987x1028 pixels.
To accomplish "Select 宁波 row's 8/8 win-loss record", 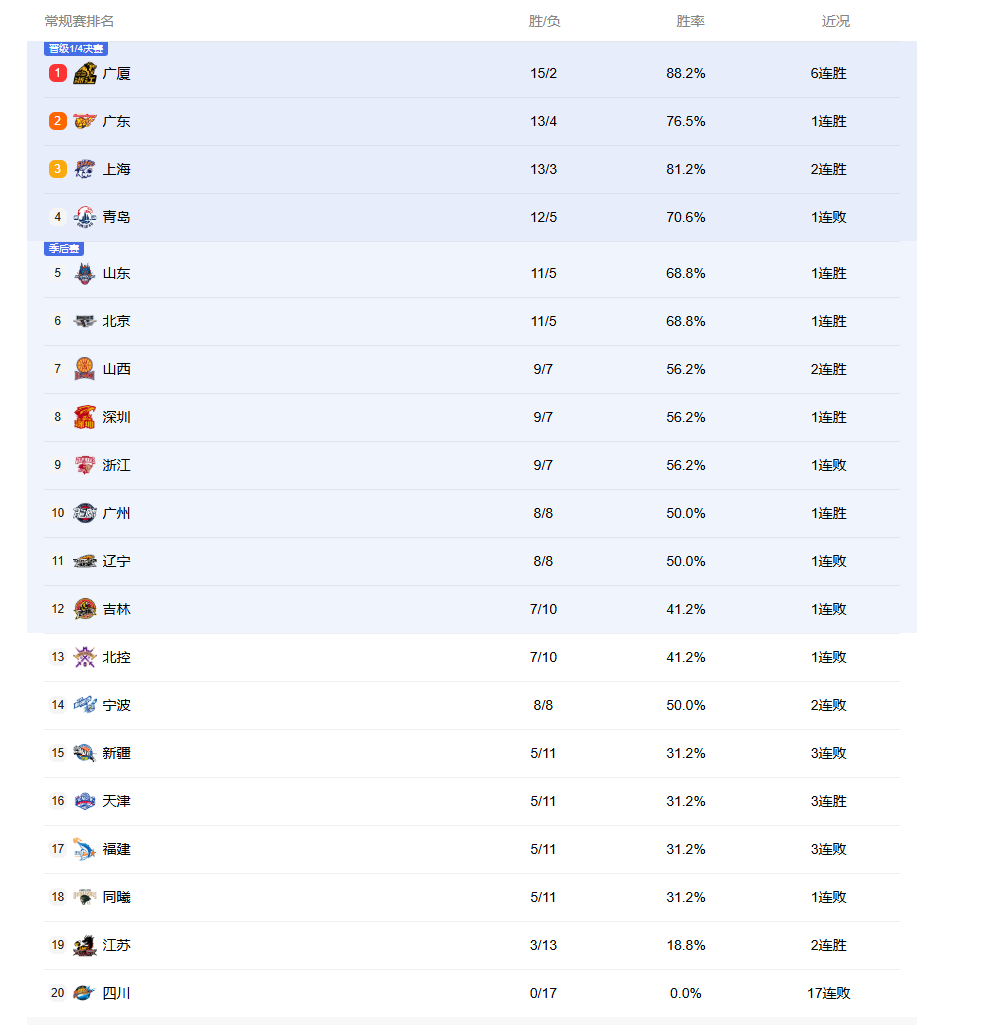I will [543, 705].
